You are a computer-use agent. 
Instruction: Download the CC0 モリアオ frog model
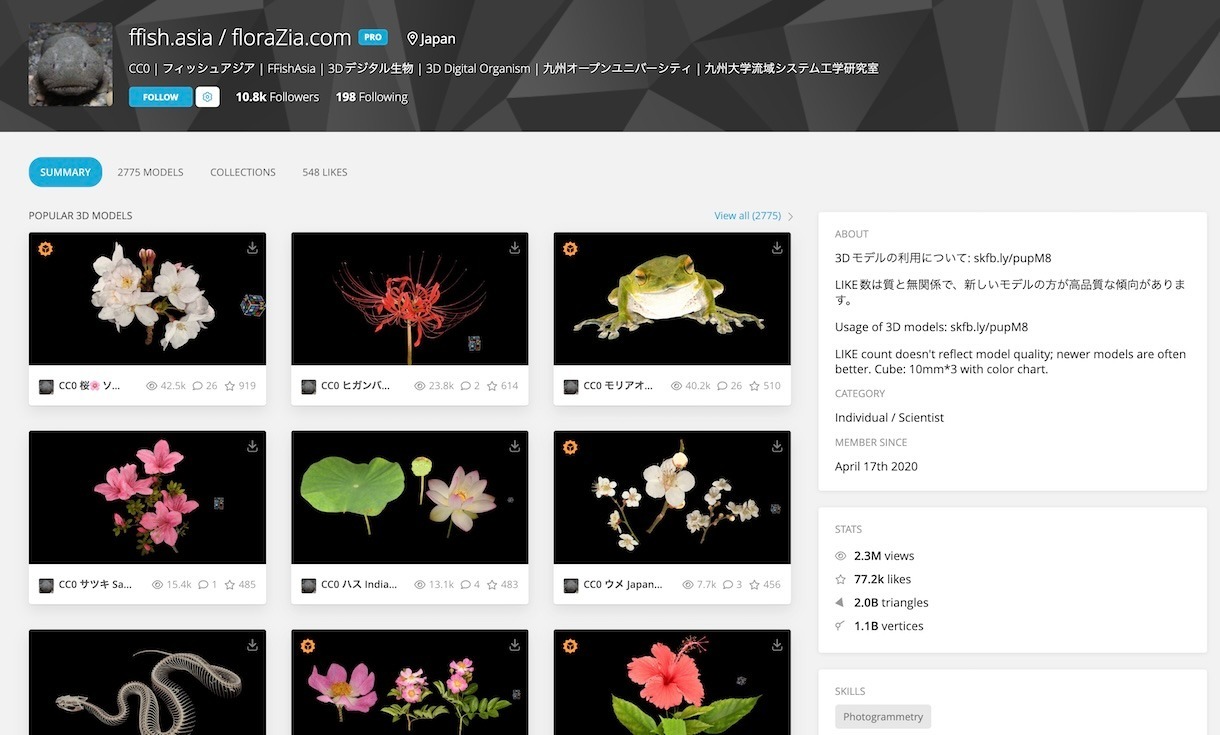776,248
